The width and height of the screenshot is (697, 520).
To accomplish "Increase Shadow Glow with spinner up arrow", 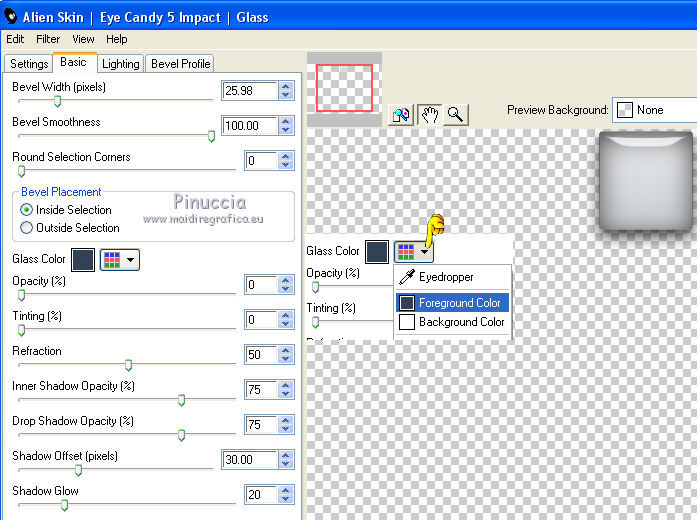I will pos(286,490).
